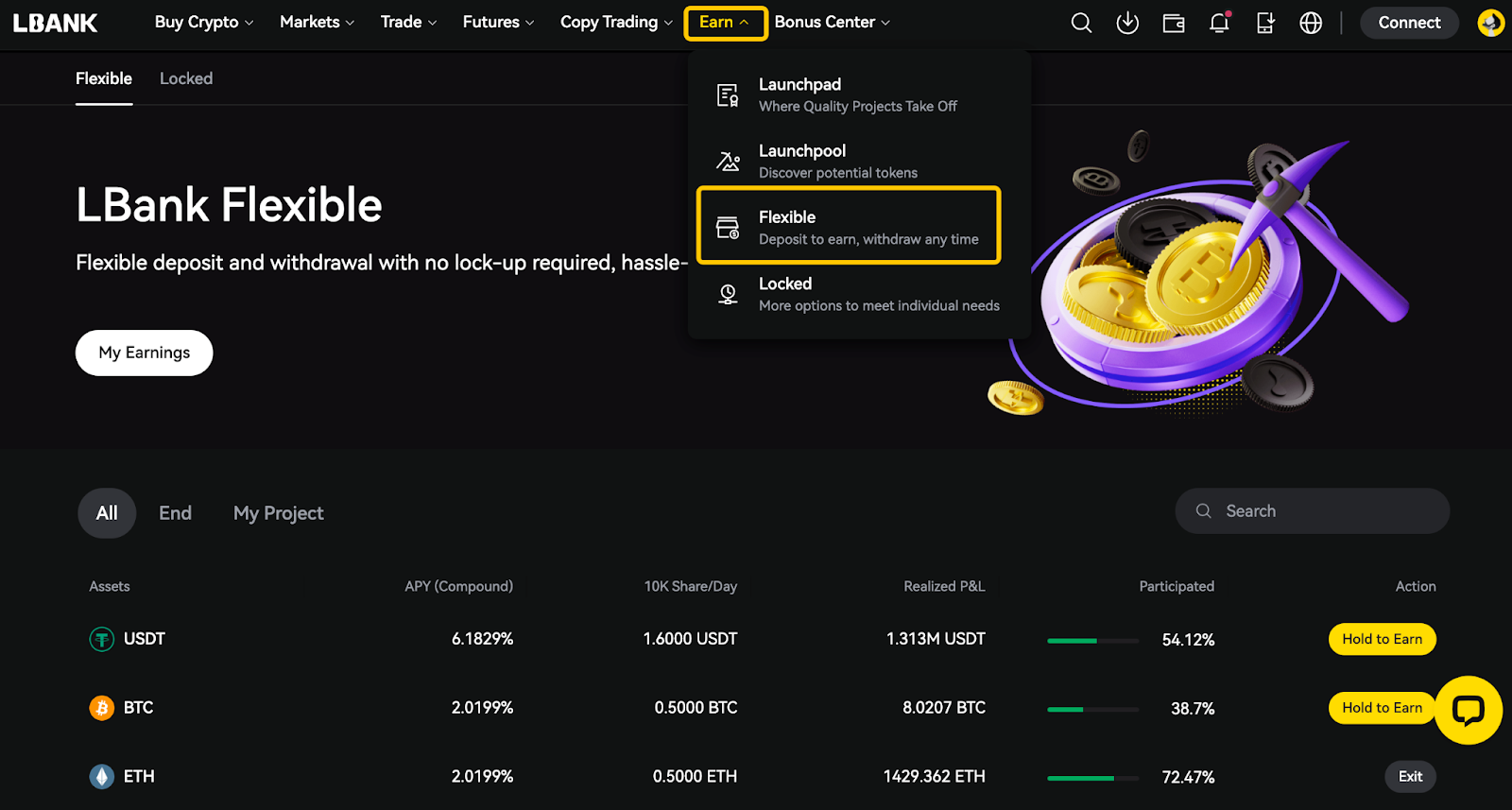The image size is (1512, 810).
Task: Open the search magnifier icon in header
Action: coord(1081,23)
